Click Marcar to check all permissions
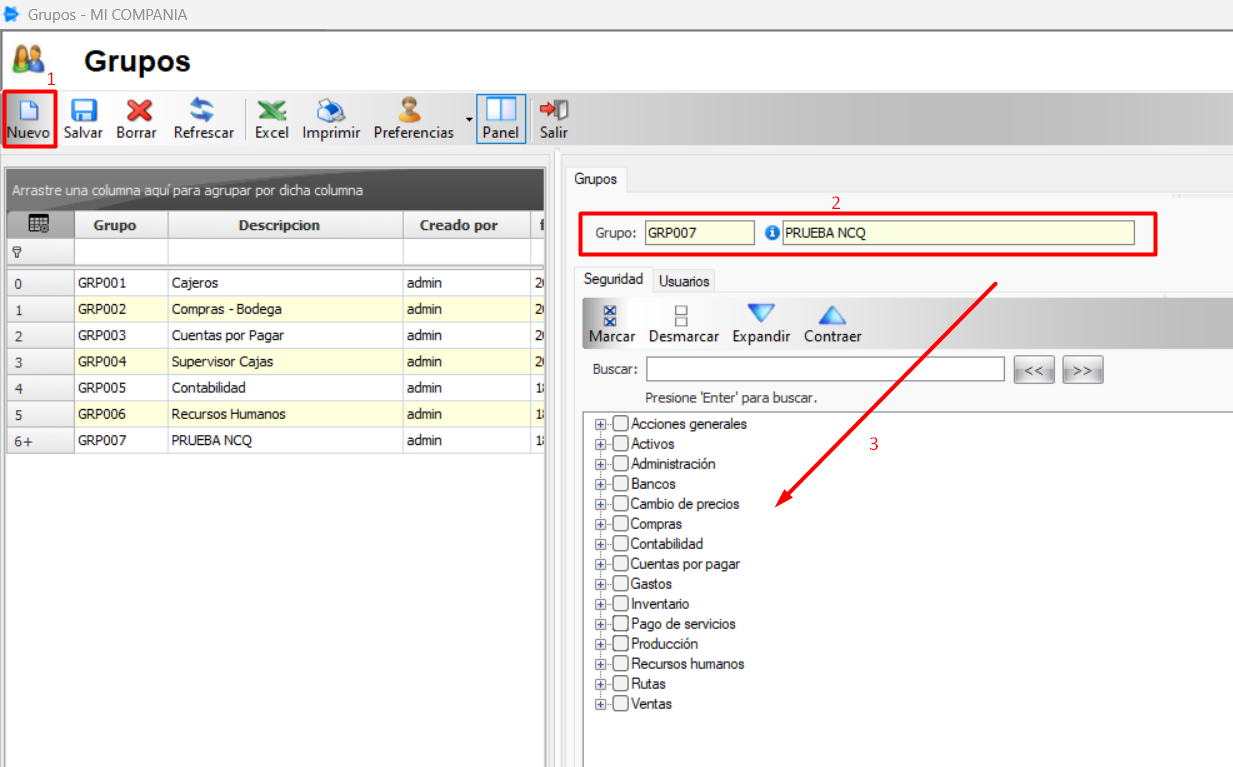This screenshot has height=767, width=1233. click(x=612, y=324)
